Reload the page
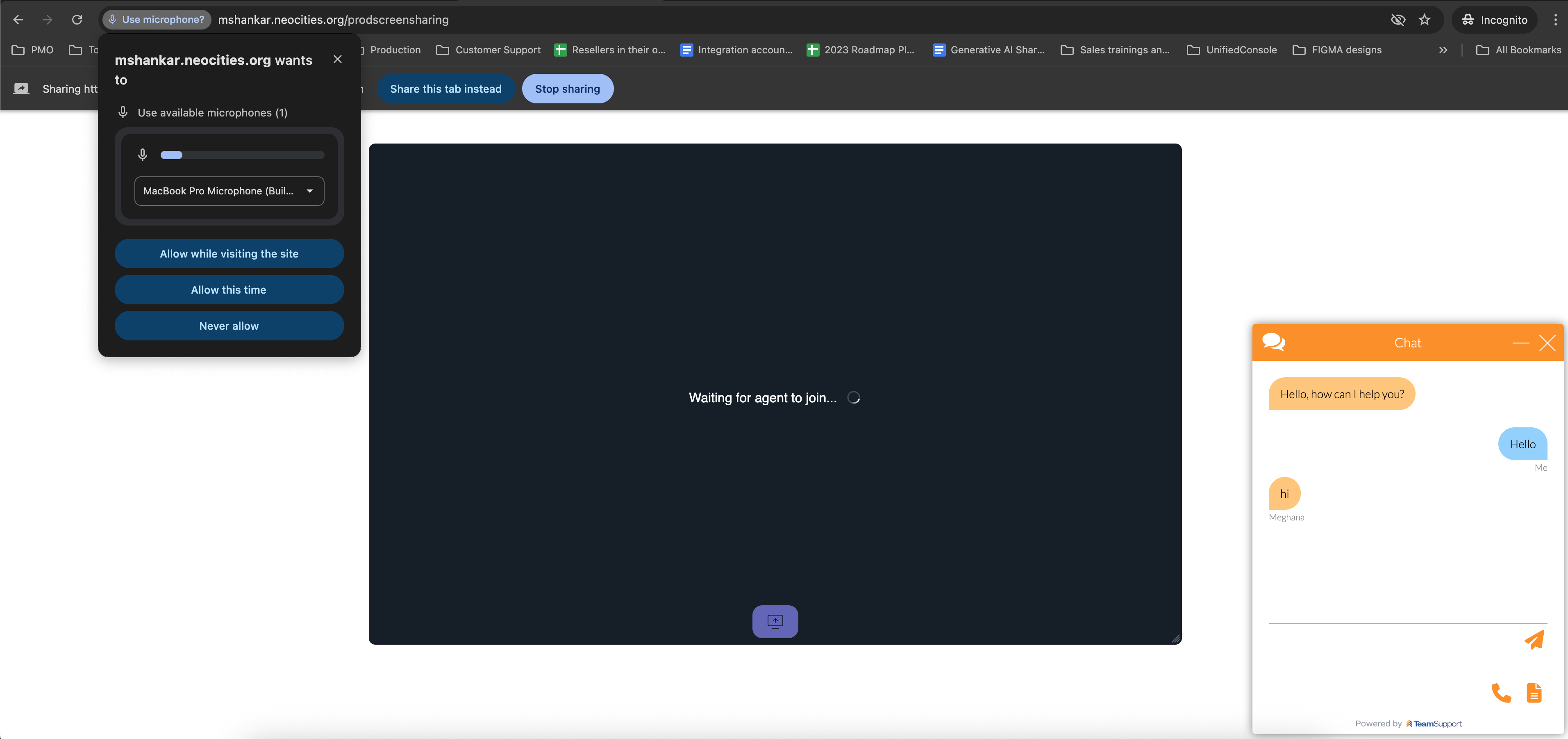This screenshot has height=739, width=1568. pos(77,20)
